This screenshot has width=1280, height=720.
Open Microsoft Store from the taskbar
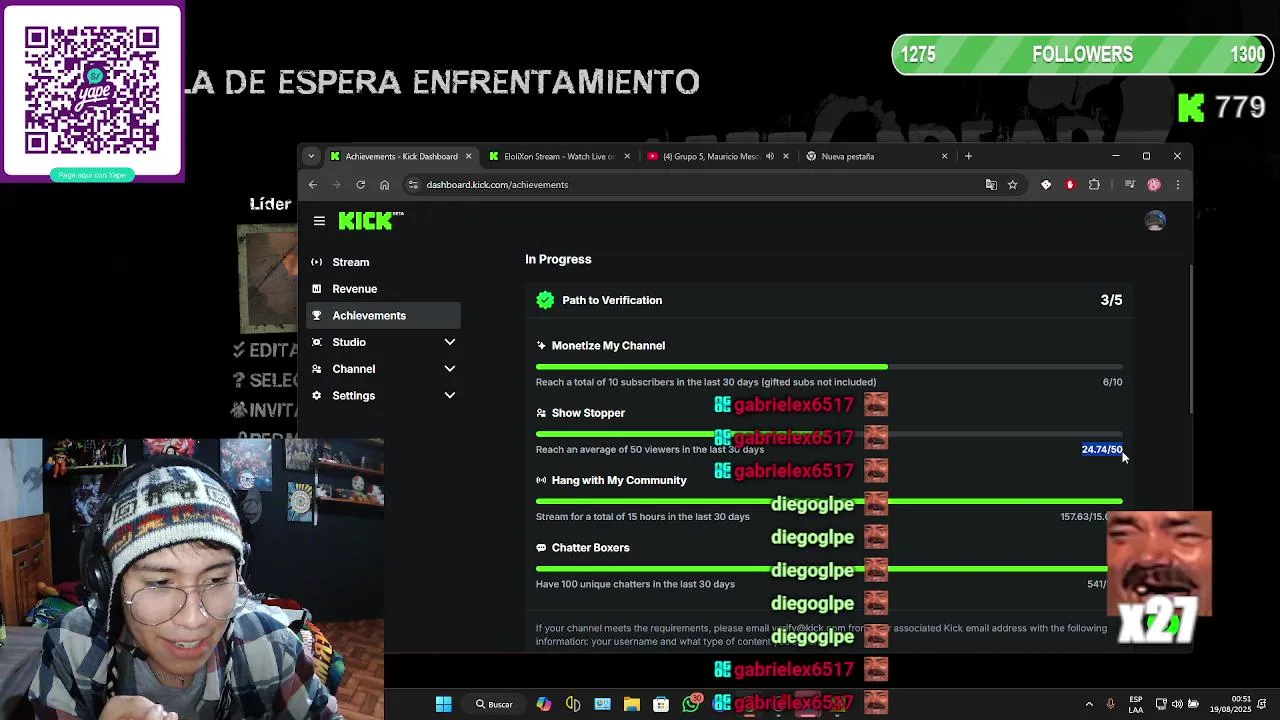click(x=661, y=704)
